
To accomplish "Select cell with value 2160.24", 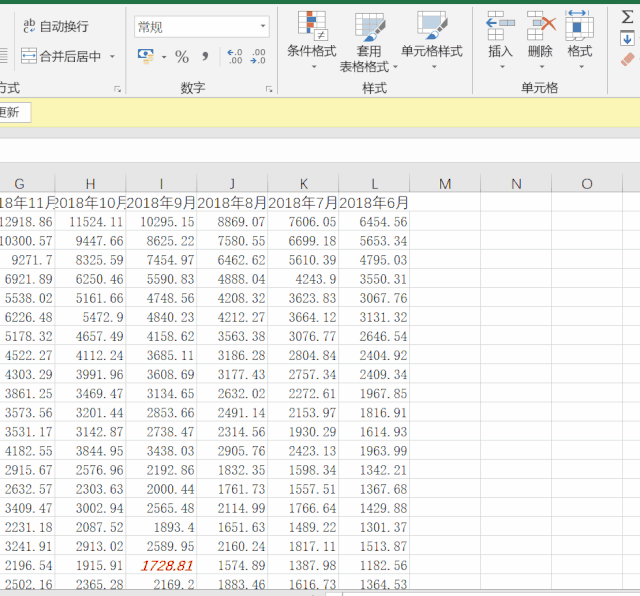I will pyautogui.click(x=232, y=546).
